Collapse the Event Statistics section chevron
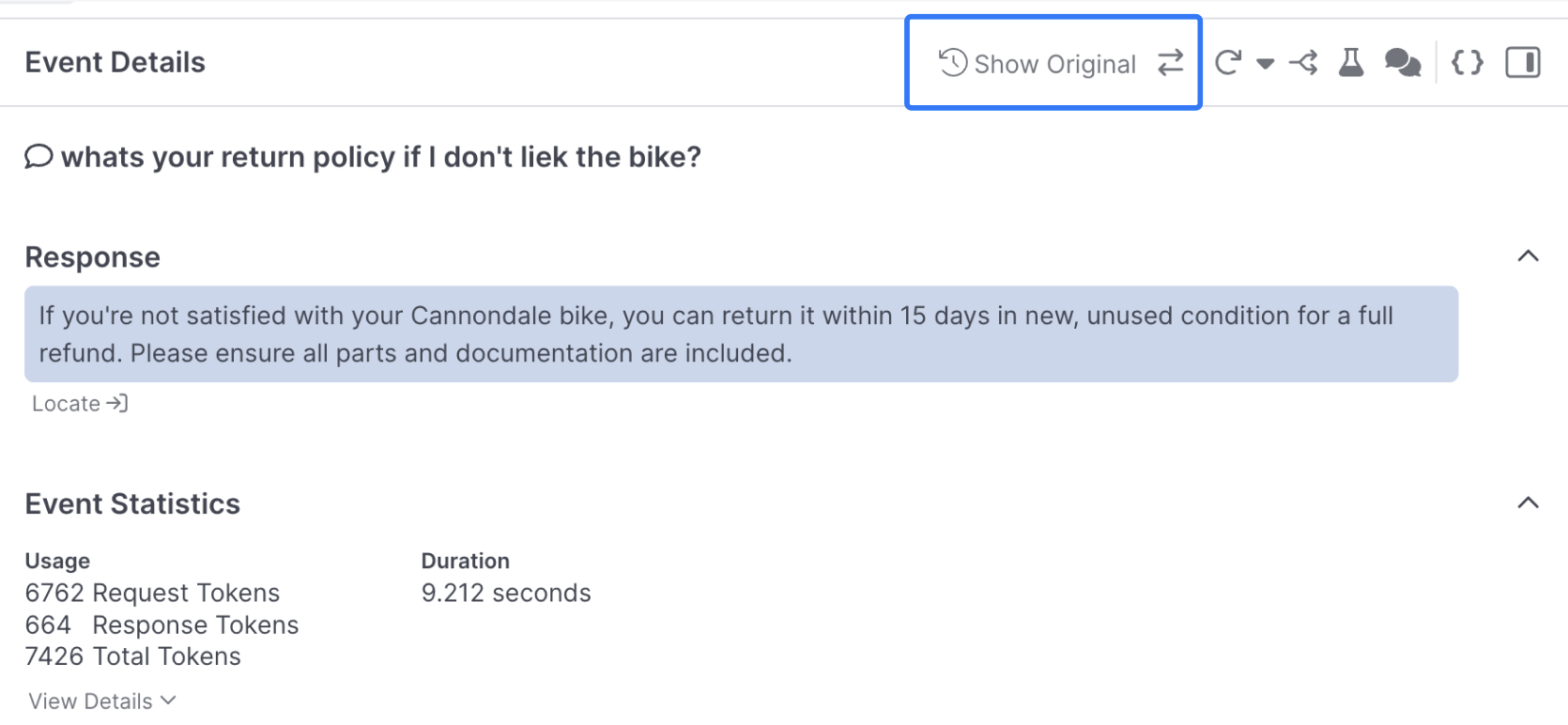The height and width of the screenshot is (725, 1568). tap(1528, 503)
